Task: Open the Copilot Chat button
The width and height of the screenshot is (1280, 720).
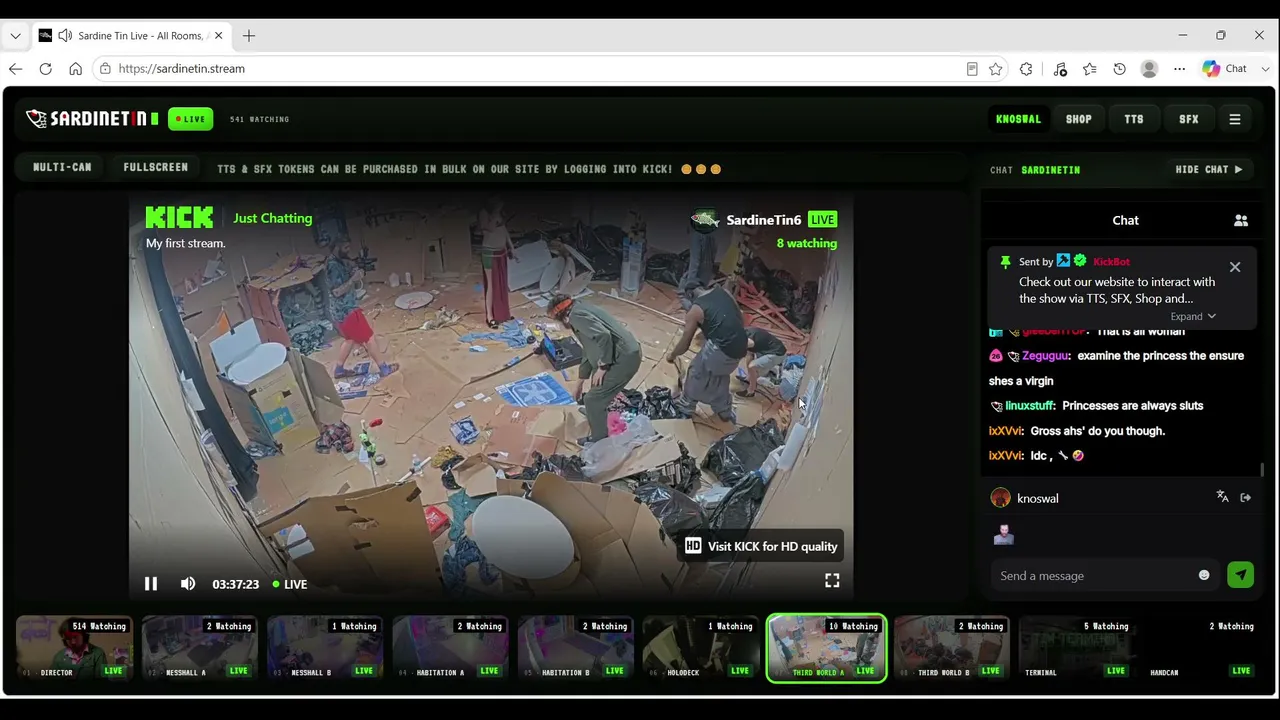Action: tap(1226, 69)
